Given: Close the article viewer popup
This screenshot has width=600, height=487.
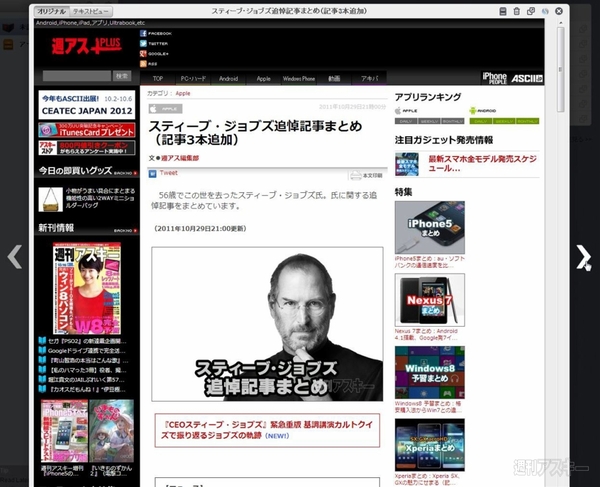Looking at the screenshot, I should (x=559, y=11).
